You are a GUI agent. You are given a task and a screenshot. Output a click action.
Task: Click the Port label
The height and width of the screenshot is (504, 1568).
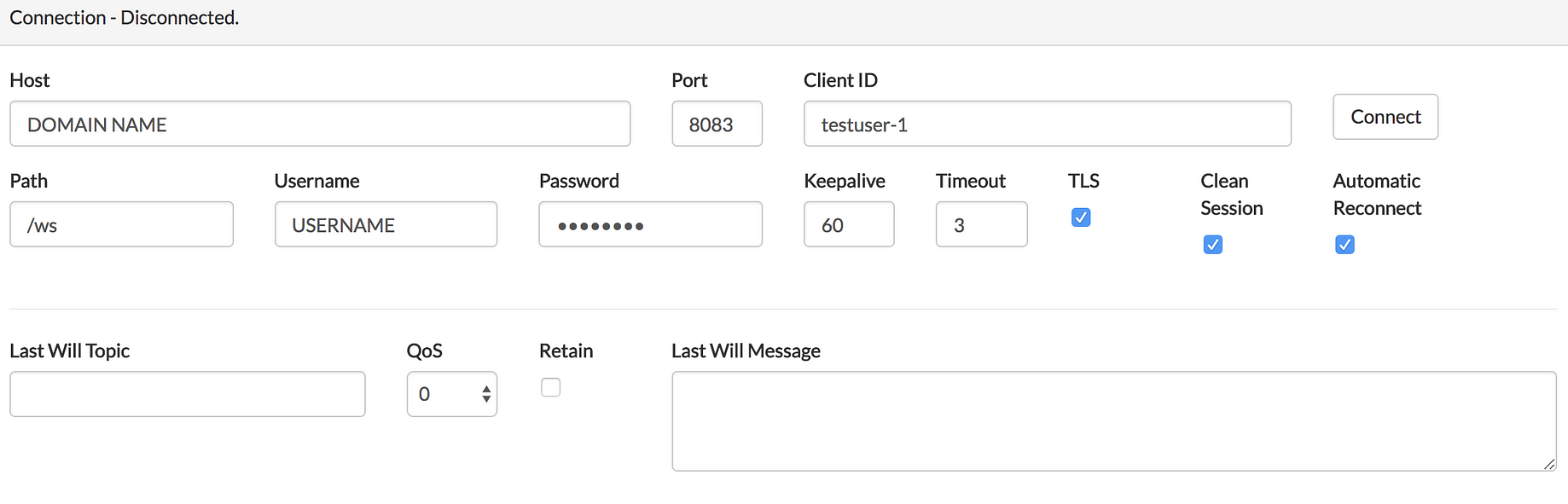(689, 80)
